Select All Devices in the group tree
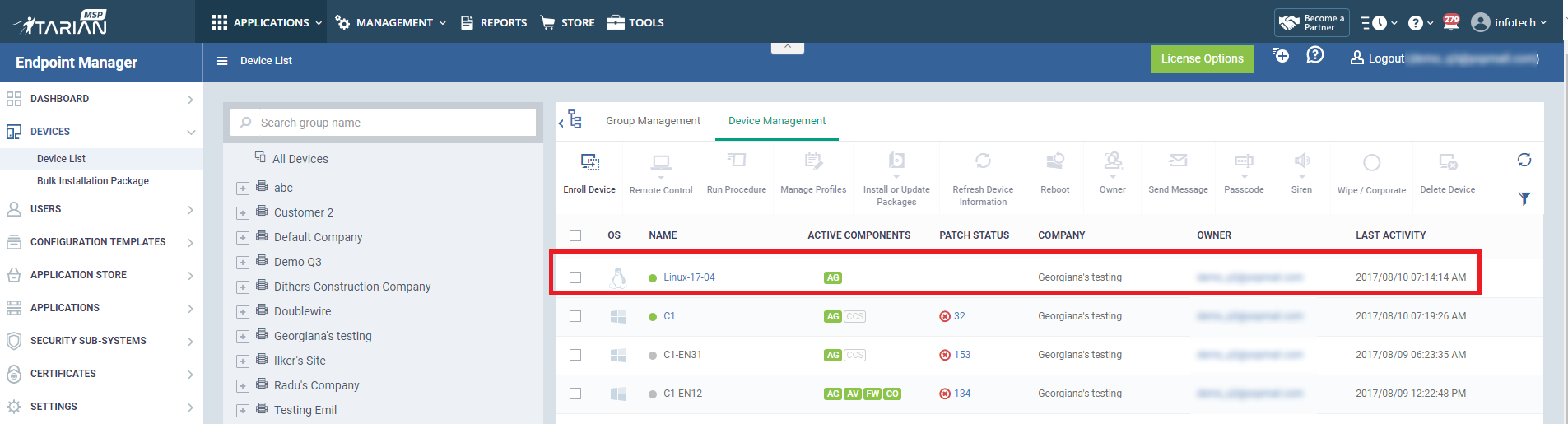The width and height of the screenshot is (1568, 424). coord(300,159)
